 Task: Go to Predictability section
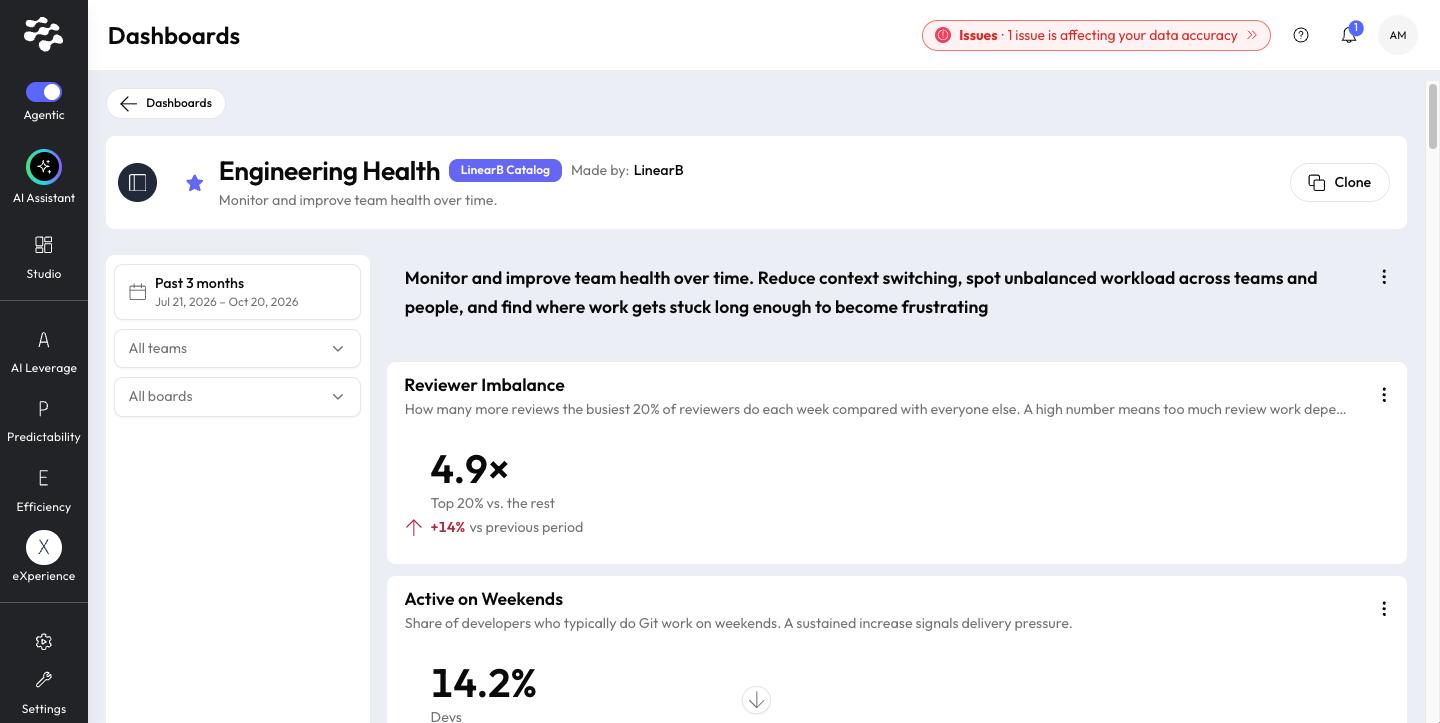(44, 421)
